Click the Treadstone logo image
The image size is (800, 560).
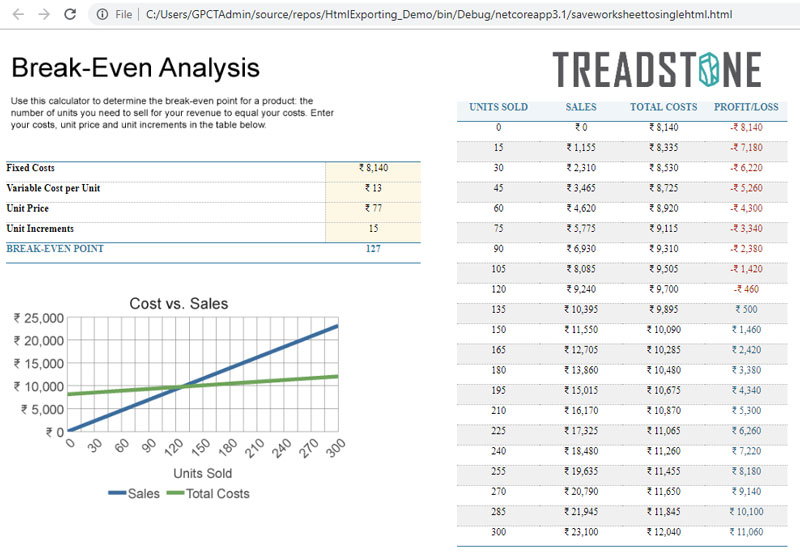(657, 69)
